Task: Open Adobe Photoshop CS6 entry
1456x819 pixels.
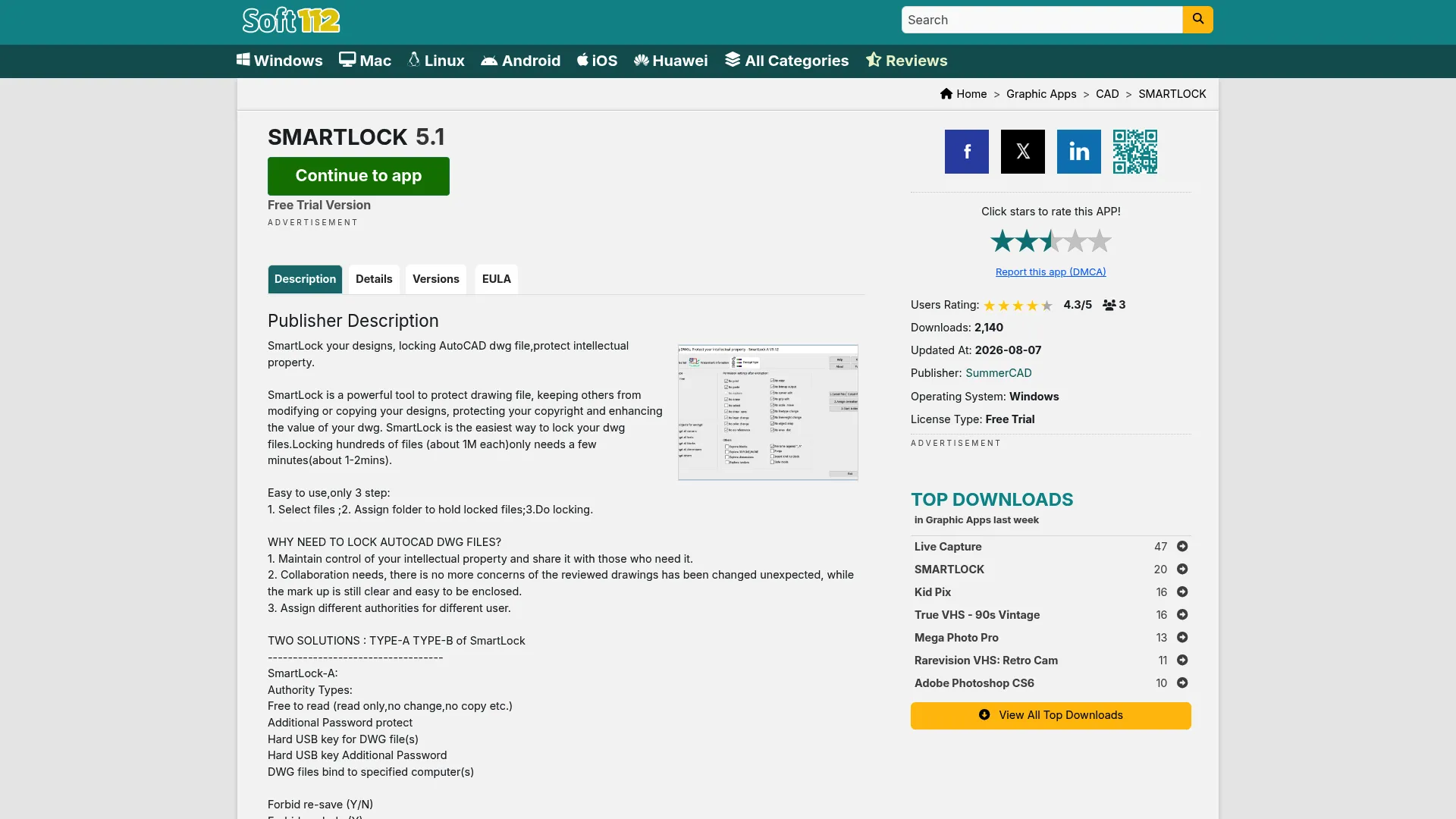Action: [x=974, y=683]
